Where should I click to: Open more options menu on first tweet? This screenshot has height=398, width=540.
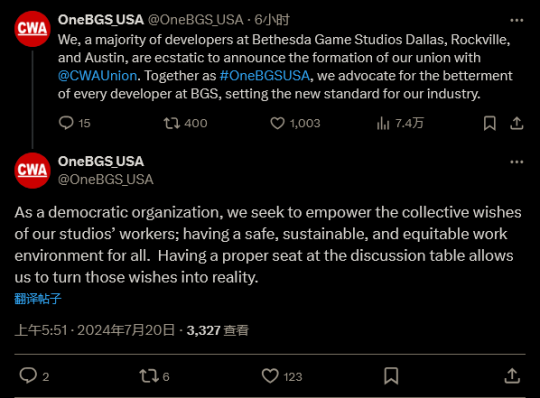(517, 20)
